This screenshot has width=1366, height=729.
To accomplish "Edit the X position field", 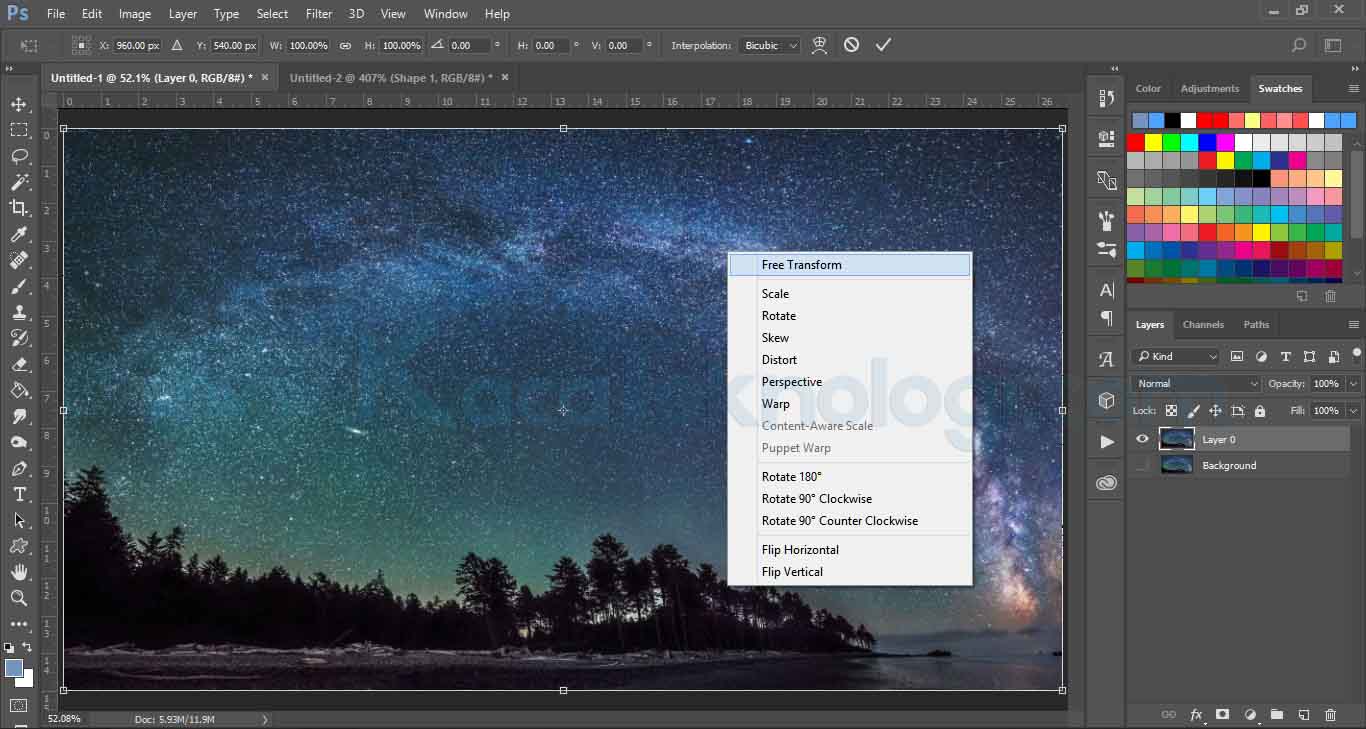I will (x=137, y=45).
